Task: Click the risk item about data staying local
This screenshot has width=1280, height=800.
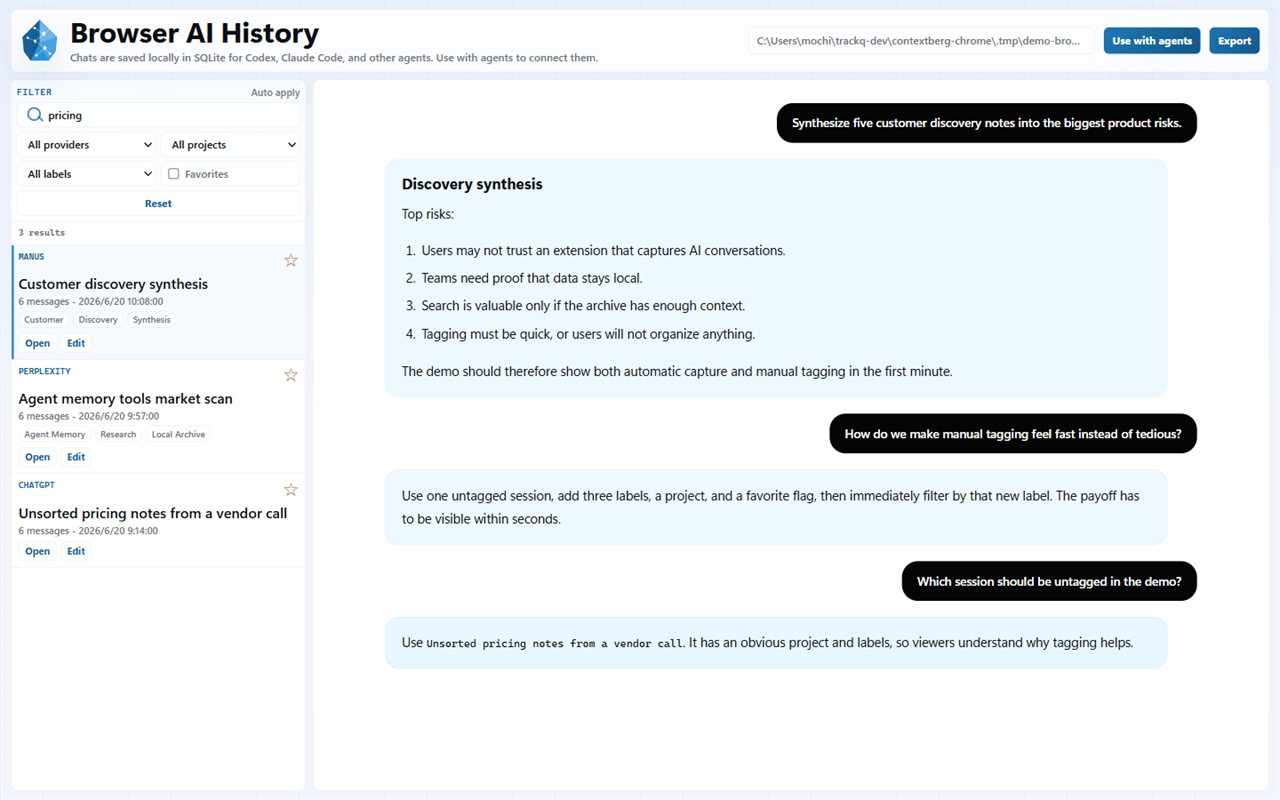Action: (x=532, y=278)
